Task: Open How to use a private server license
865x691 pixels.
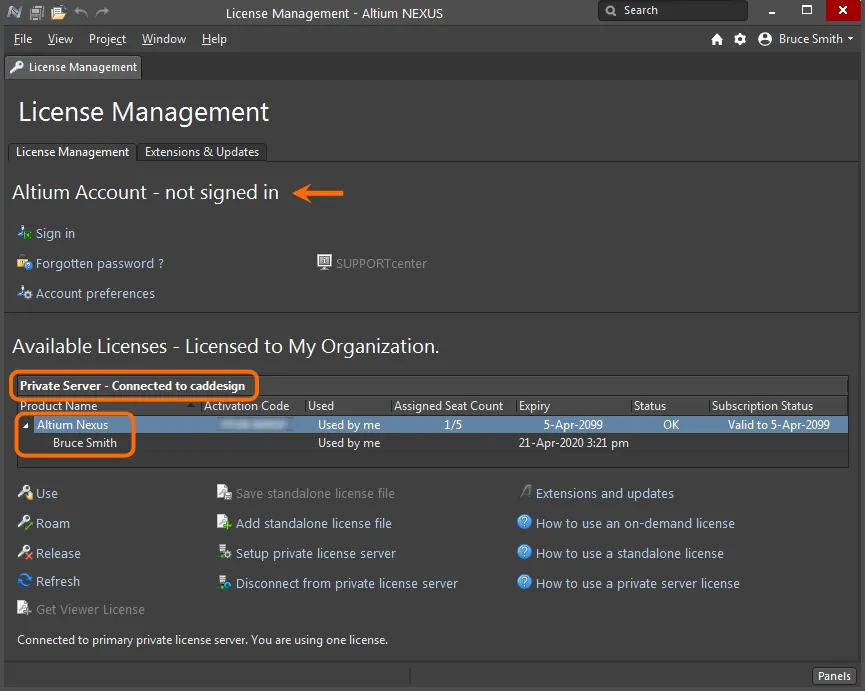Action: [638, 583]
